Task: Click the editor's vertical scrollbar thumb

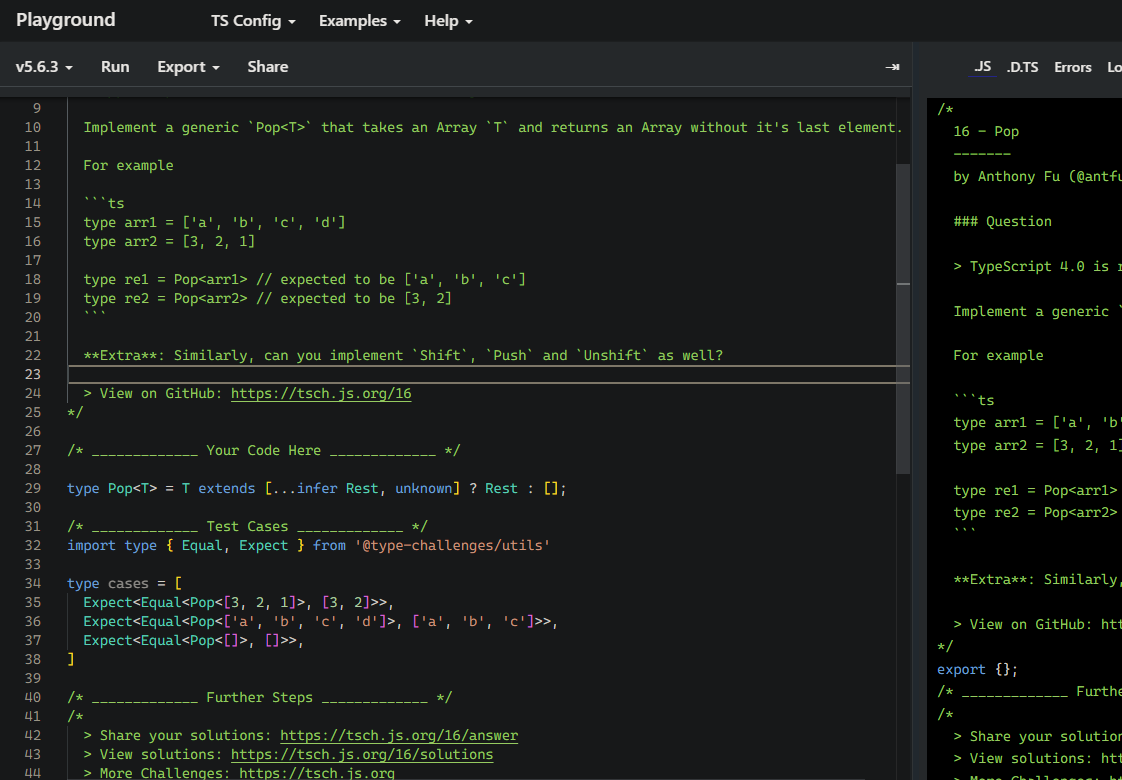Action: [x=903, y=318]
